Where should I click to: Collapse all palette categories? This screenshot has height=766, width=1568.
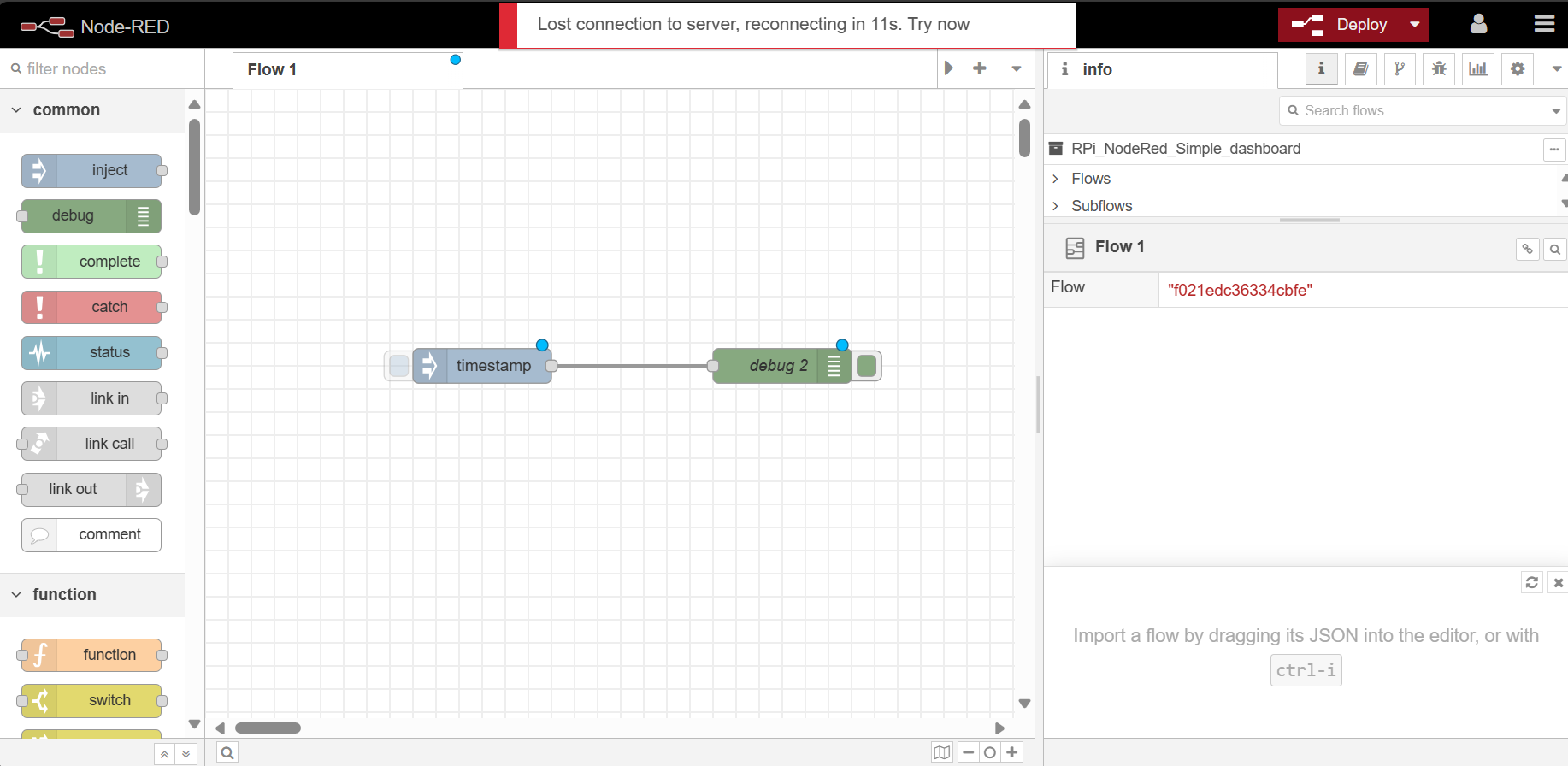[x=164, y=754]
